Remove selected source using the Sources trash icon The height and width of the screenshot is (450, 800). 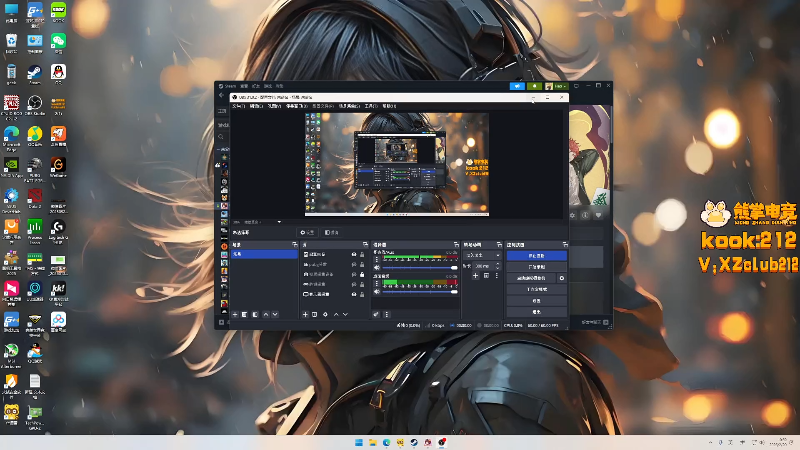tap(315, 315)
